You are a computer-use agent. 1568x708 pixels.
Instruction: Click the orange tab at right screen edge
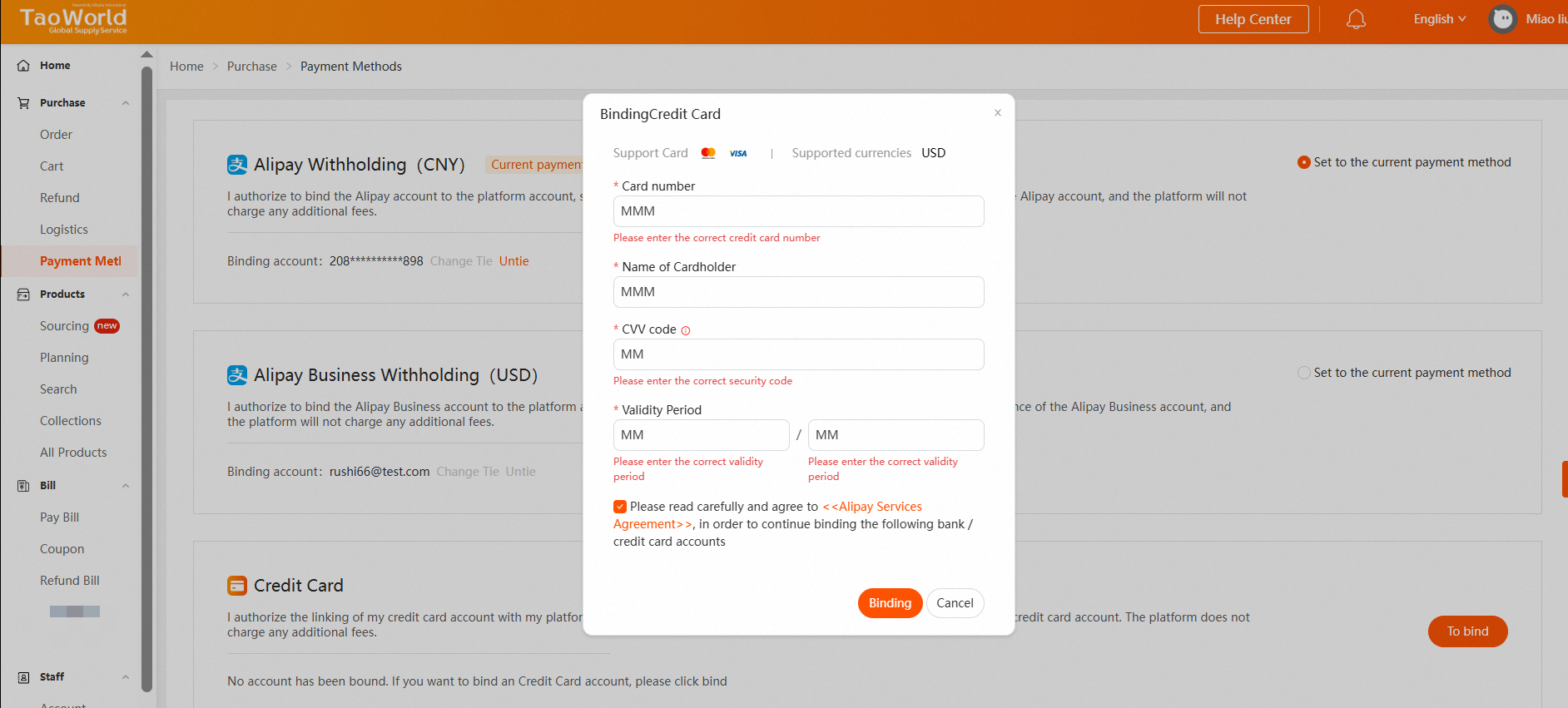tap(1565, 479)
